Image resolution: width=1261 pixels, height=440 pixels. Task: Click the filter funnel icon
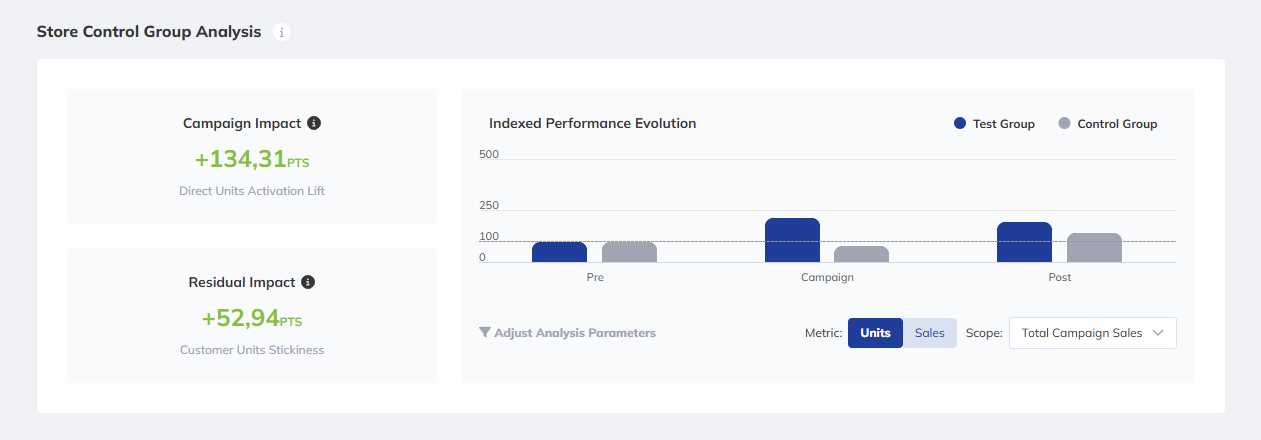[x=484, y=333]
